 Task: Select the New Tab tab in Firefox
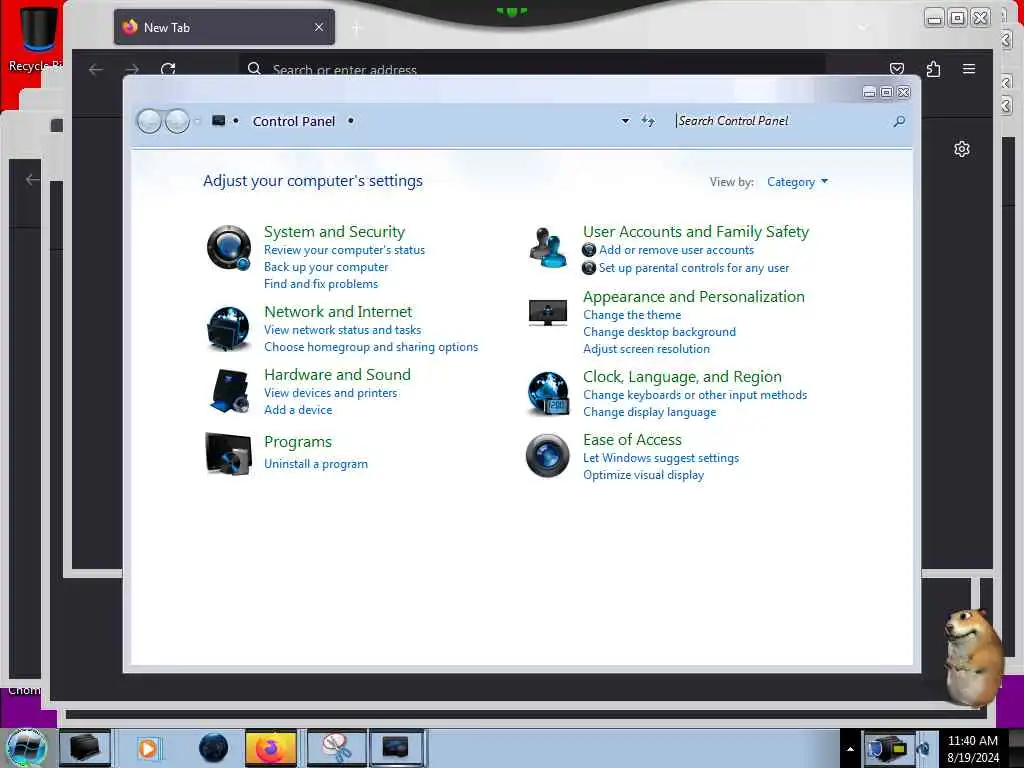224,27
